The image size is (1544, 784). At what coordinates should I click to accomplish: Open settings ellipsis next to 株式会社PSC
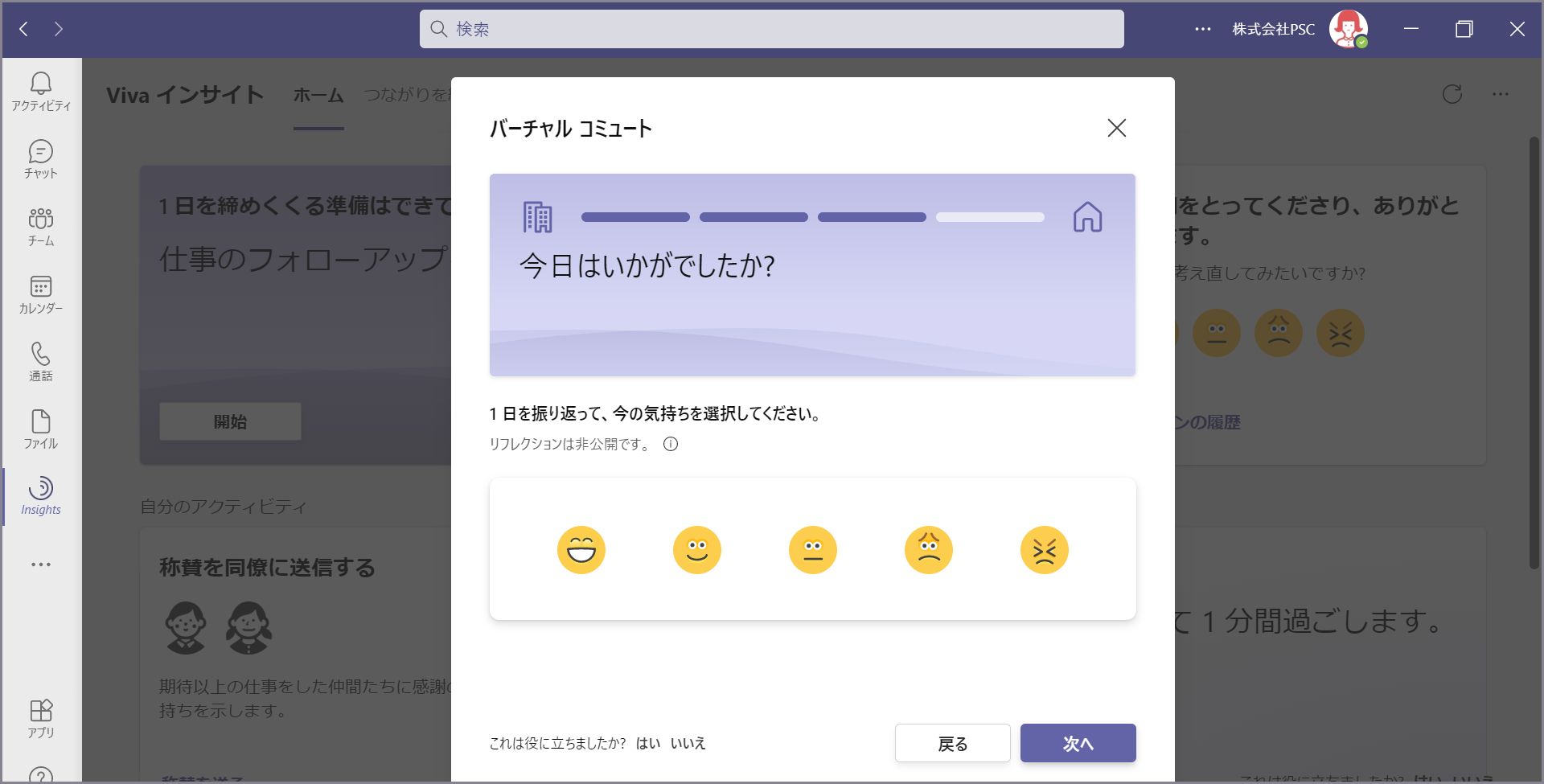pyautogui.click(x=1203, y=29)
